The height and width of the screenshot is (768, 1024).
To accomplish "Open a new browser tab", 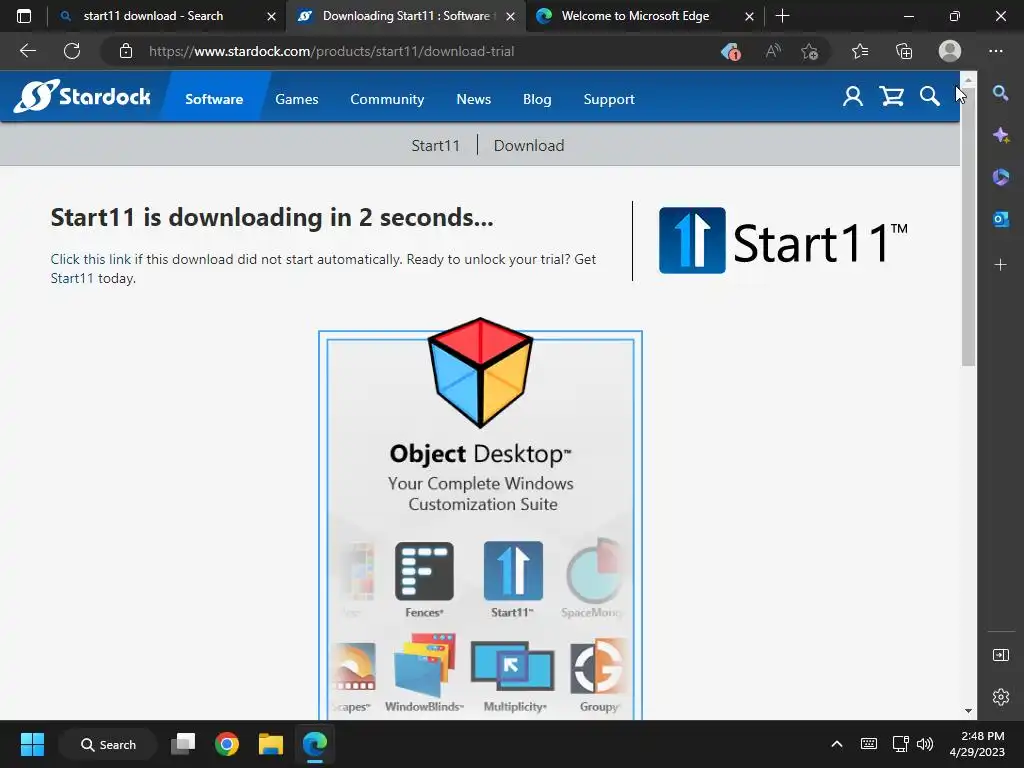I will [x=782, y=16].
